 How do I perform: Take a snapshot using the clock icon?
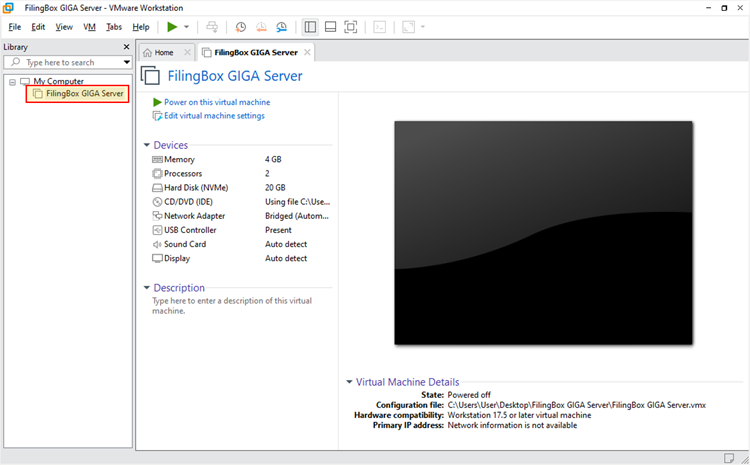[x=240, y=27]
